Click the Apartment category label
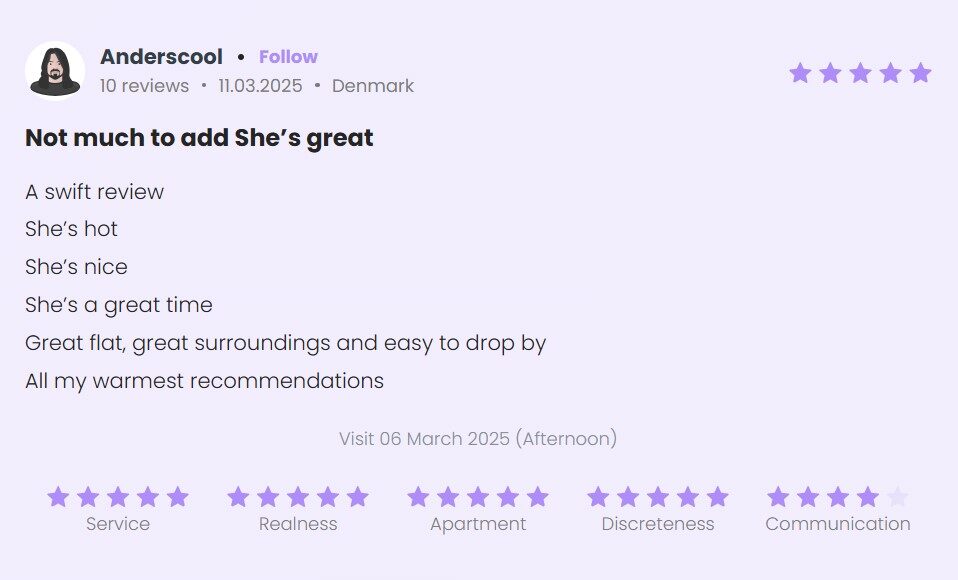 478,524
